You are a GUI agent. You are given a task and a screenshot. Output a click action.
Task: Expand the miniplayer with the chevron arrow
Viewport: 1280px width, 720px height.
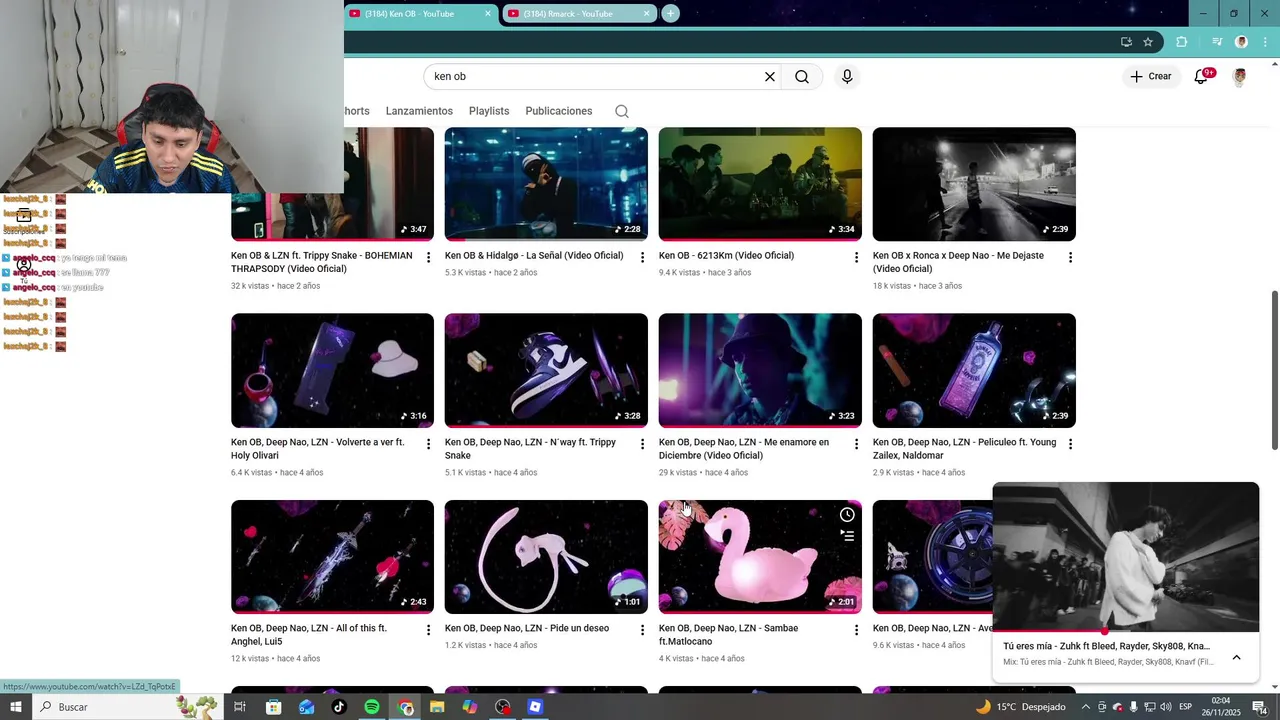(1236, 657)
